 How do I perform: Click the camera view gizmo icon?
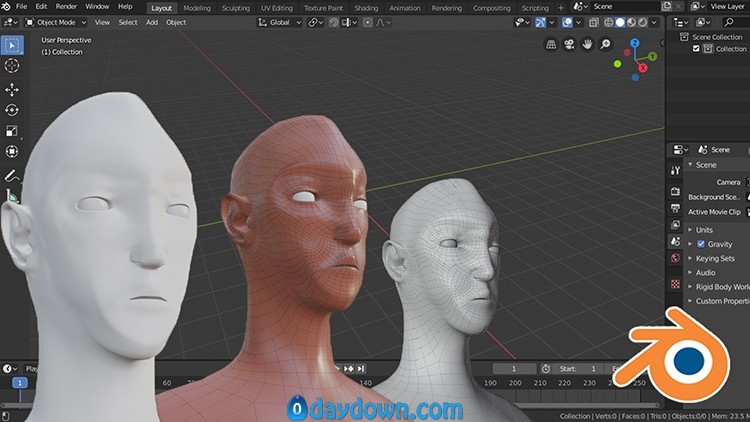pos(571,45)
